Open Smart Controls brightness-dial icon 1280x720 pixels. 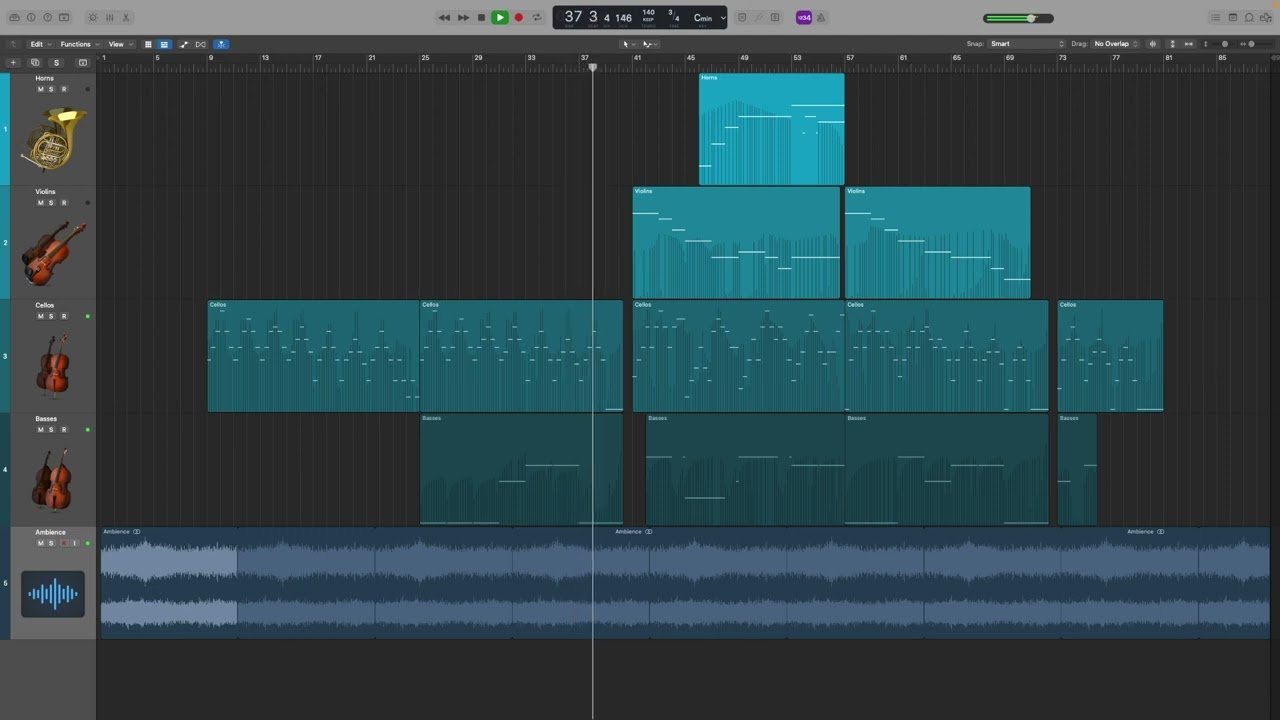93,18
